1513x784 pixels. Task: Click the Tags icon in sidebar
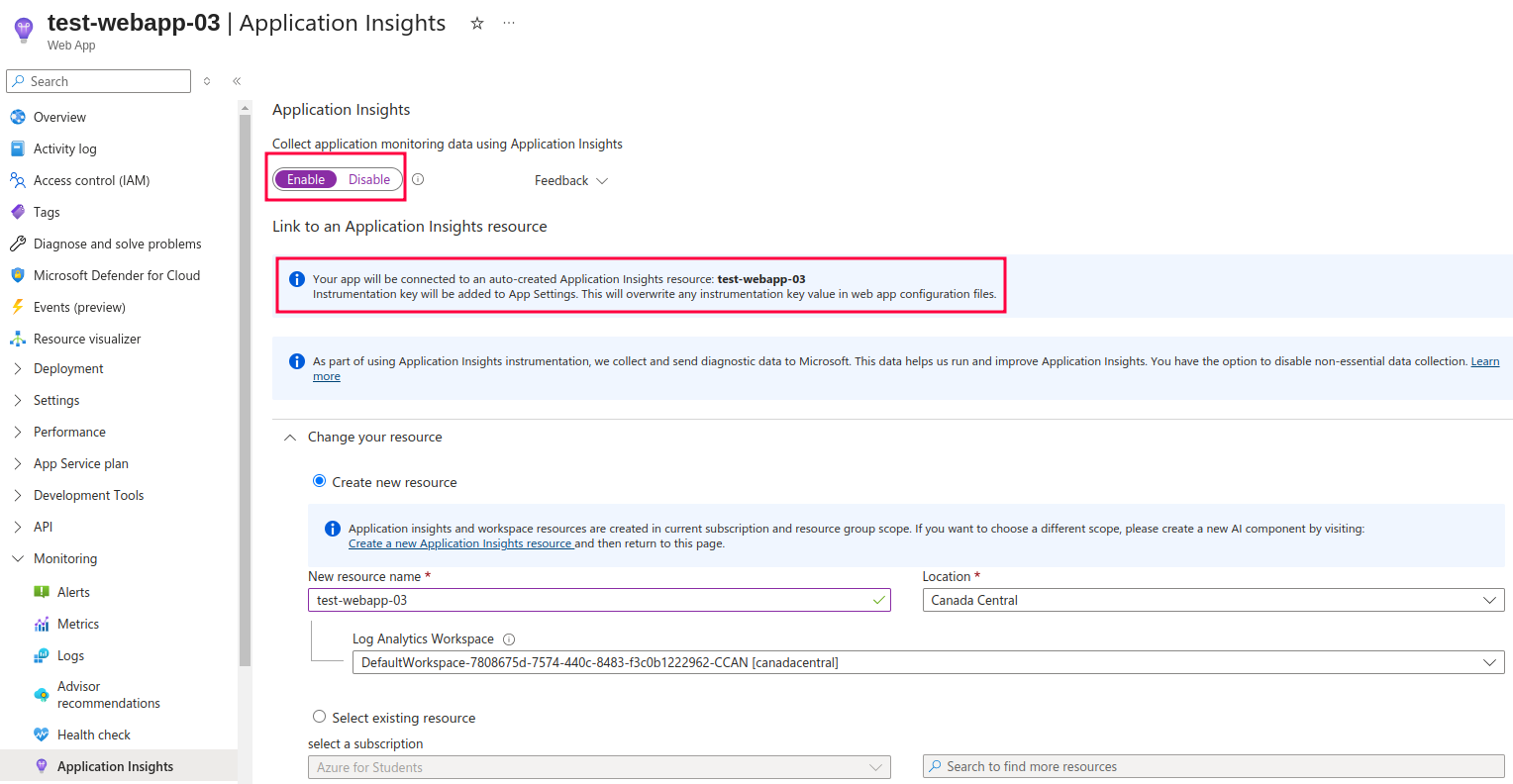(18, 212)
